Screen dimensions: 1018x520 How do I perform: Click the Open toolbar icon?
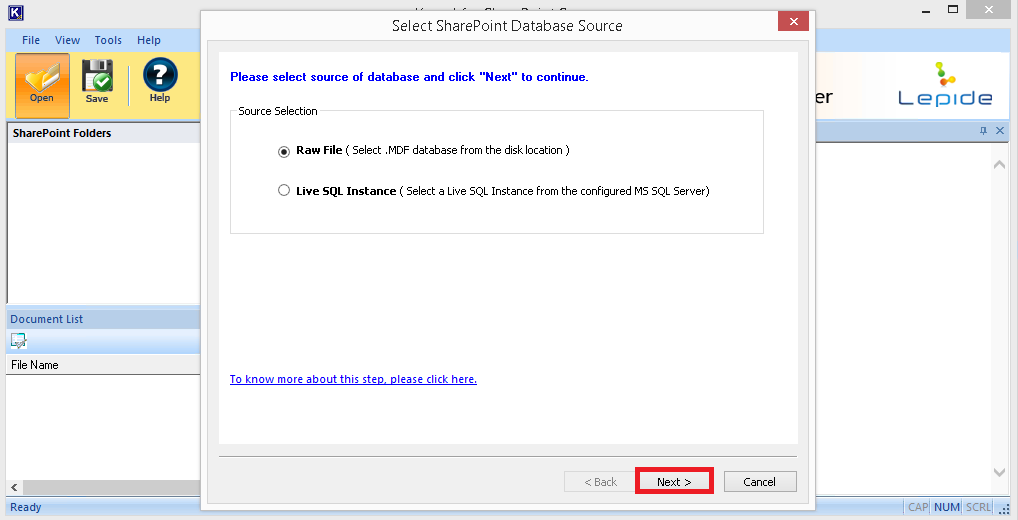[42, 85]
